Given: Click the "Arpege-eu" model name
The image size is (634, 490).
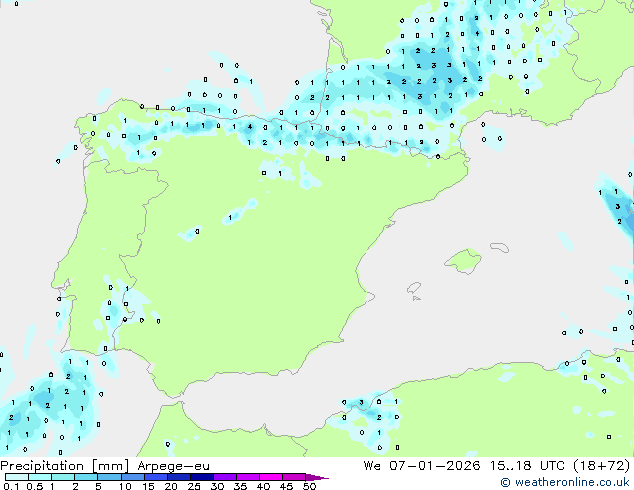Looking at the screenshot, I should (173, 466).
